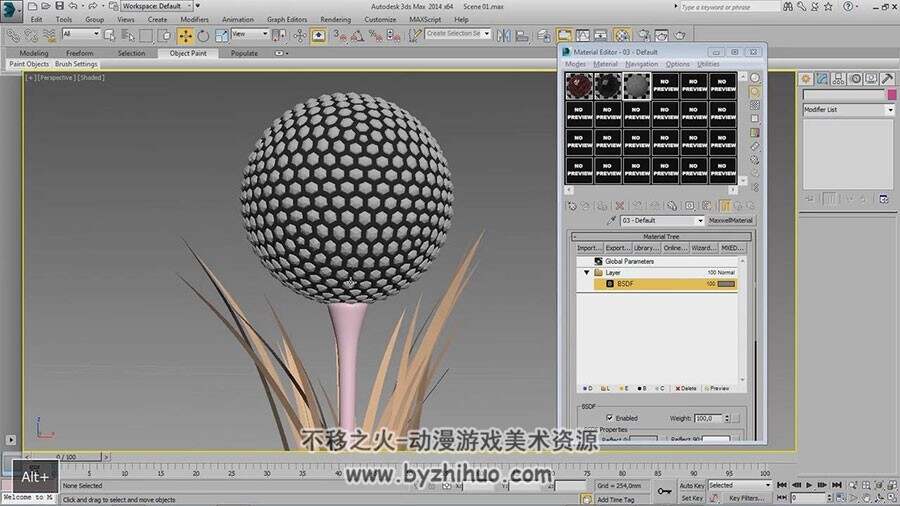Switch to the Populate ribbon tab
Image resolution: width=900 pixels, height=506 pixels.
(244, 53)
